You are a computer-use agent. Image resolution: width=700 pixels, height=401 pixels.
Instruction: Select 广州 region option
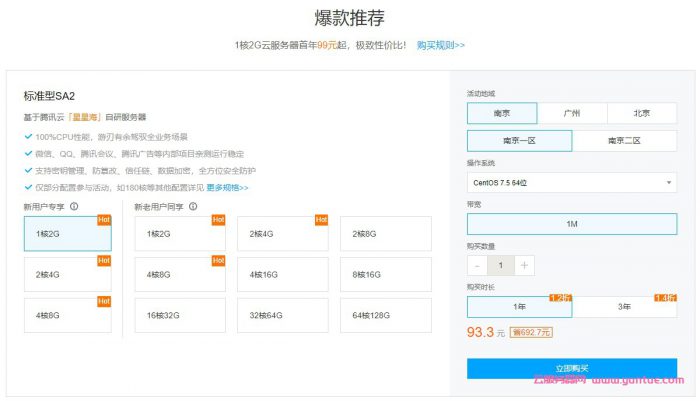(571, 114)
